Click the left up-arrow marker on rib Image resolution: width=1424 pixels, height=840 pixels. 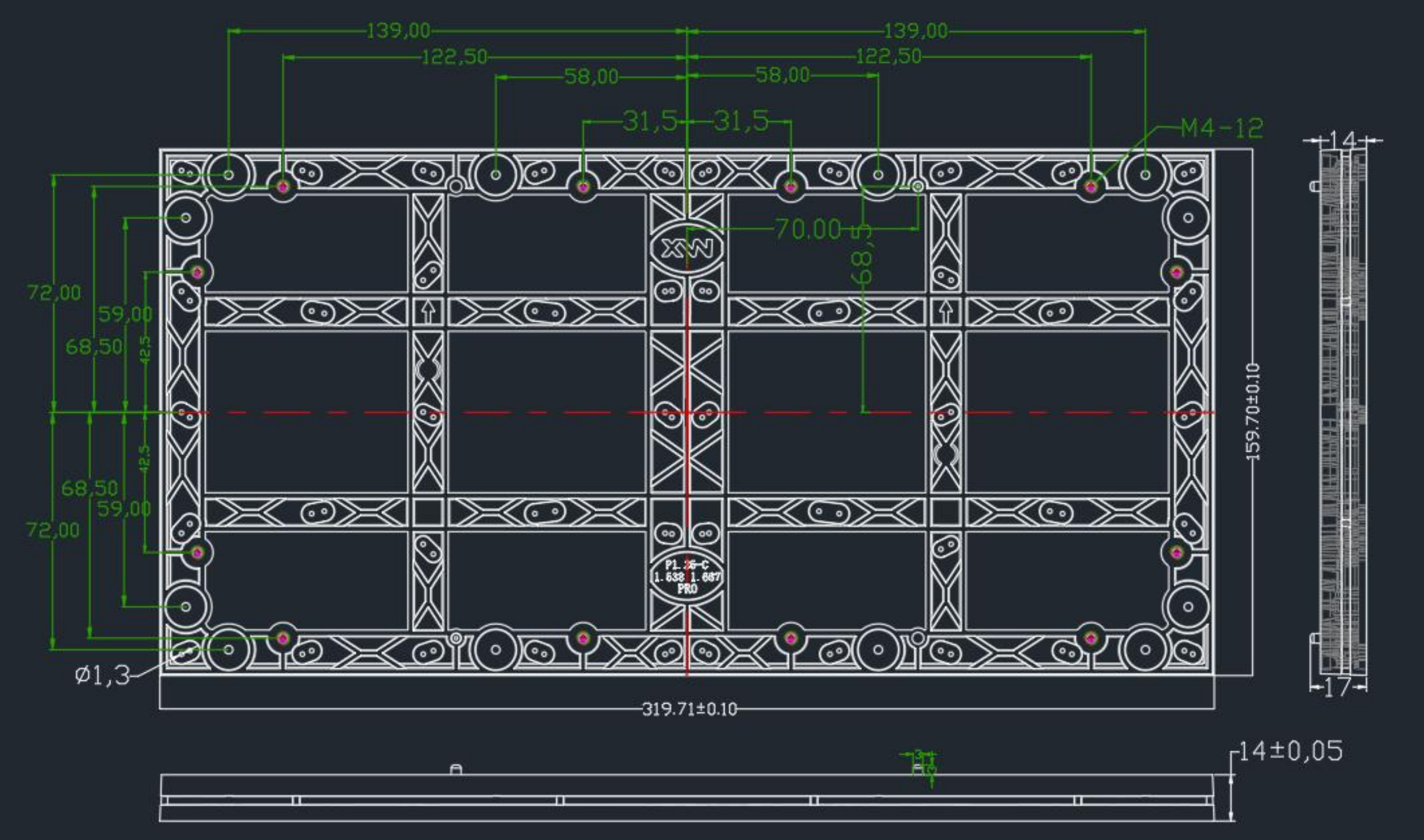[428, 312]
